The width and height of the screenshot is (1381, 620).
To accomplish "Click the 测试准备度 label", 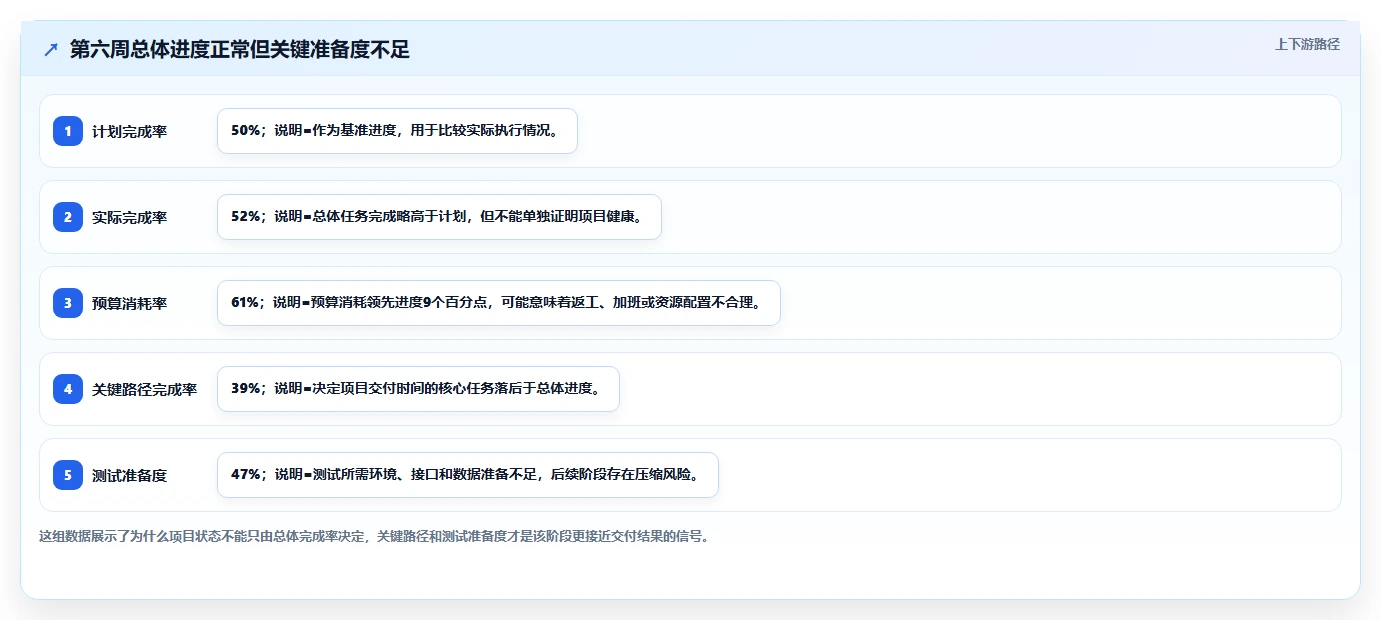I will click(x=129, y=475).
